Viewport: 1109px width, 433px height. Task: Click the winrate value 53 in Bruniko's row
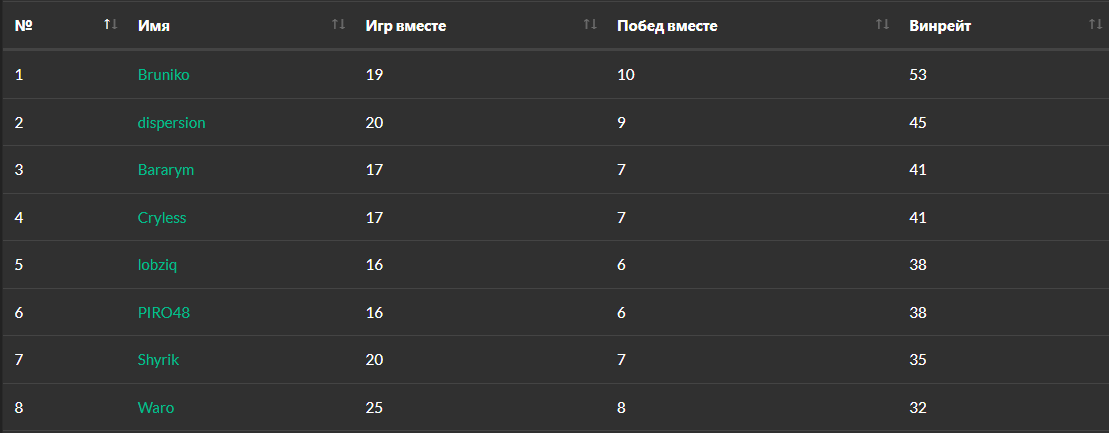click(918, 75)
